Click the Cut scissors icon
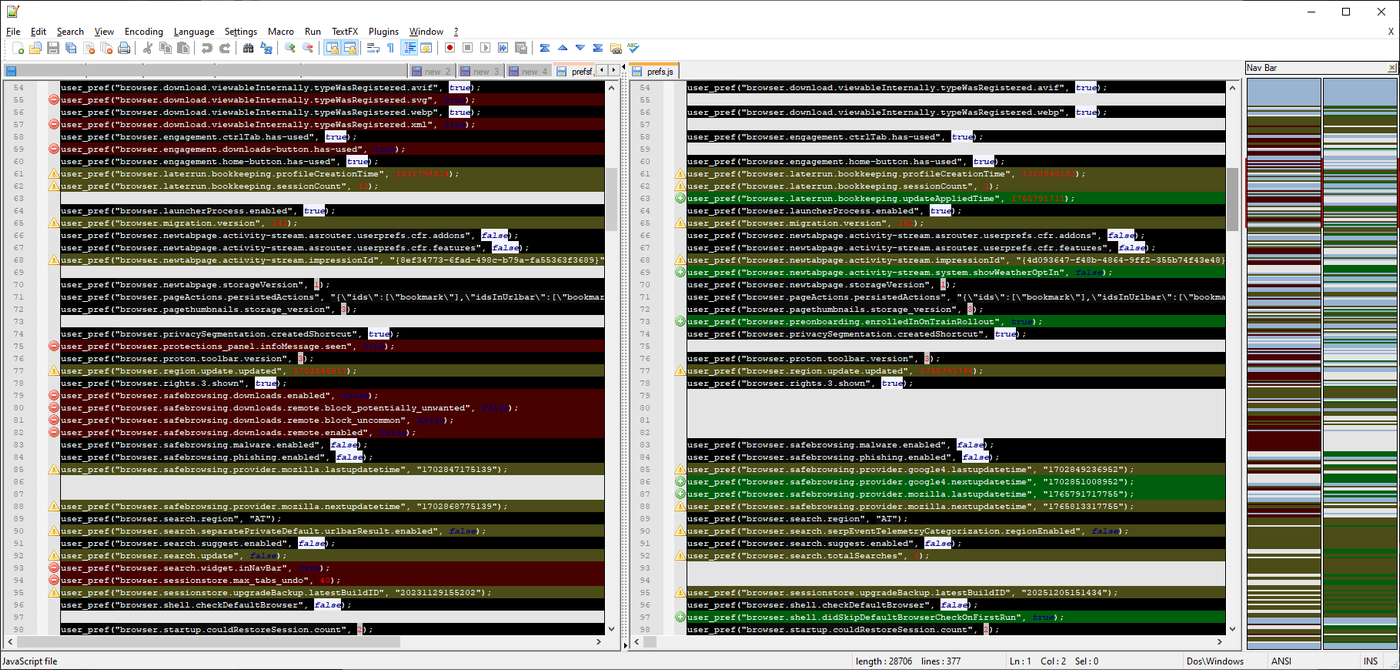Viewport: 1400px width, 670px height. click(148, 48)
